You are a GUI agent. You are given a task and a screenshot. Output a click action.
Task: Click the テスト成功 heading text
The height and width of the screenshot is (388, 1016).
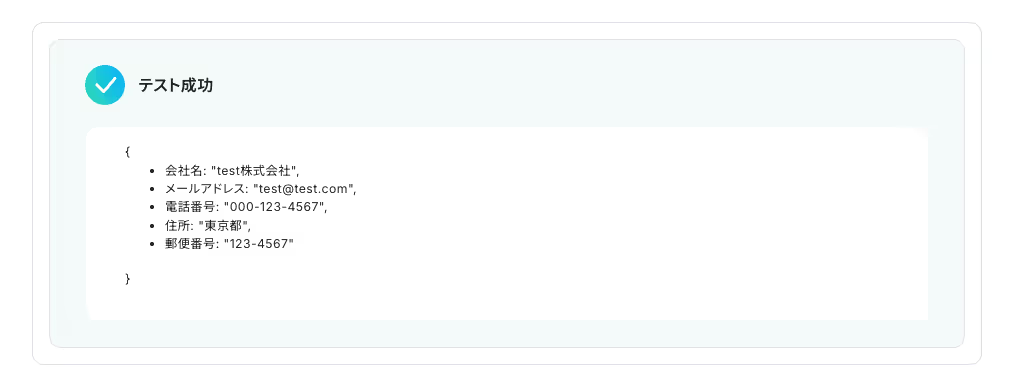176,86
